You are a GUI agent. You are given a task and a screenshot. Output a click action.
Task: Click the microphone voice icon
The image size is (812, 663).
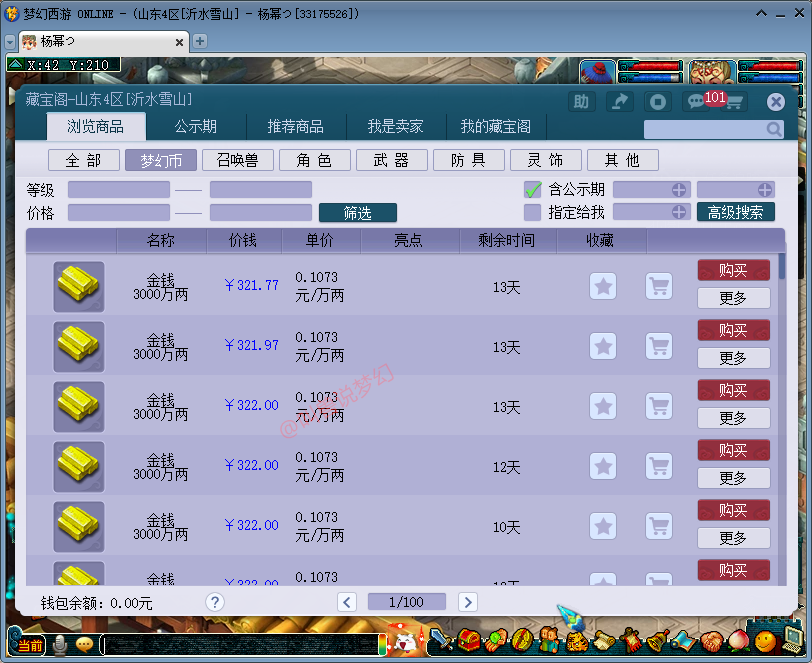pyautogui.click(x=61, y=645)
